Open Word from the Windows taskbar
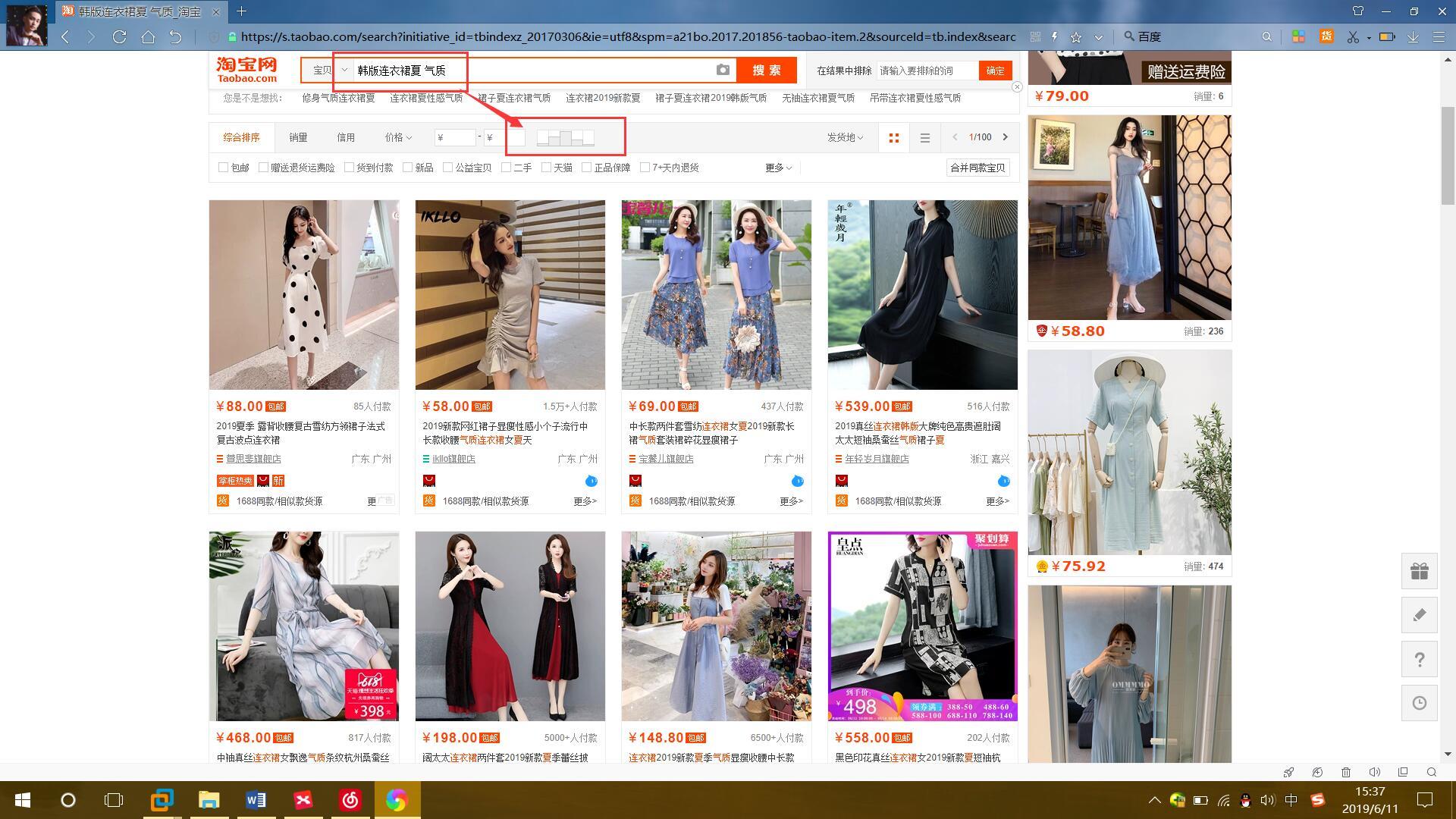Screen dimensions: 1456x819 coord(256,800)
